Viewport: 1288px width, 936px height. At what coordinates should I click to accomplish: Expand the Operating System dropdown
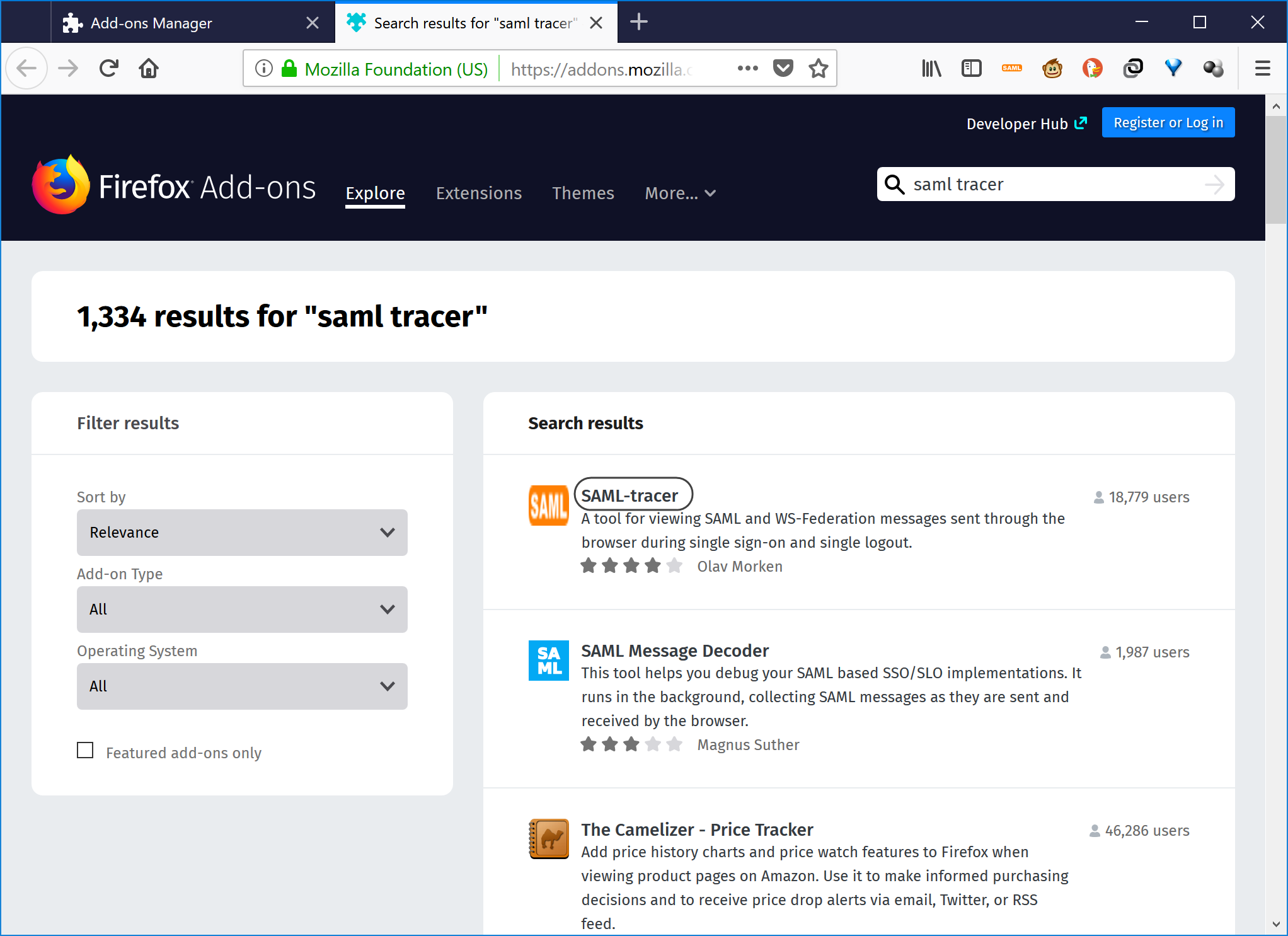coord(241,686)
